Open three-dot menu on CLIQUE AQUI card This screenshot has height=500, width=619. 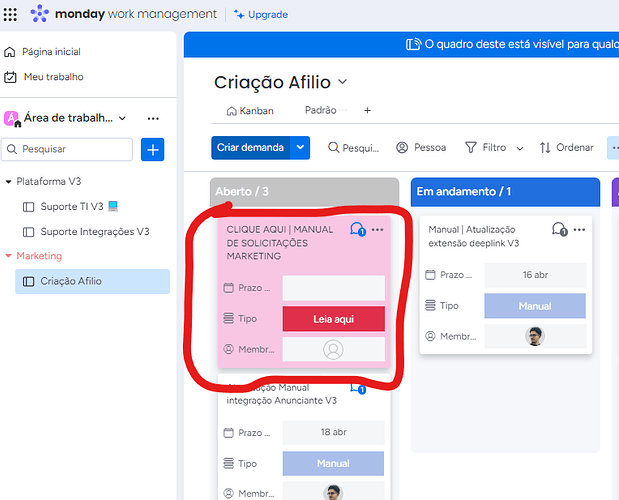[377, 230]
